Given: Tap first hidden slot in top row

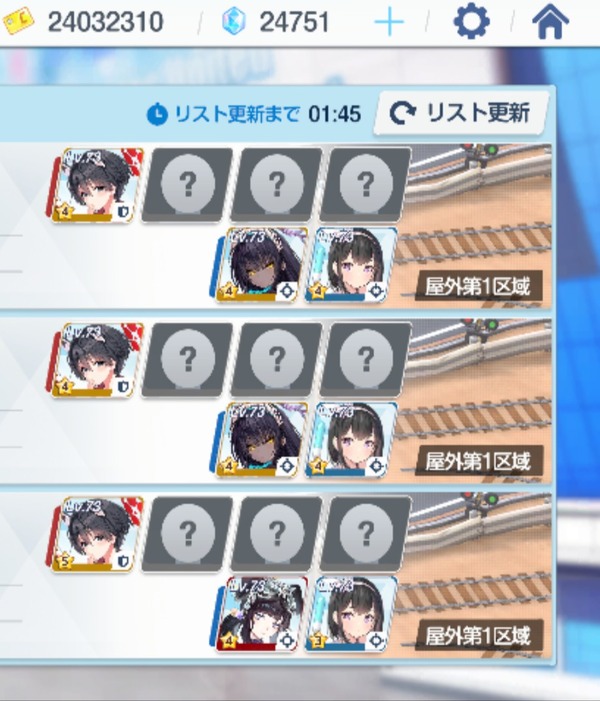Looking at the screenshot, I should click(x=187, y=184).
